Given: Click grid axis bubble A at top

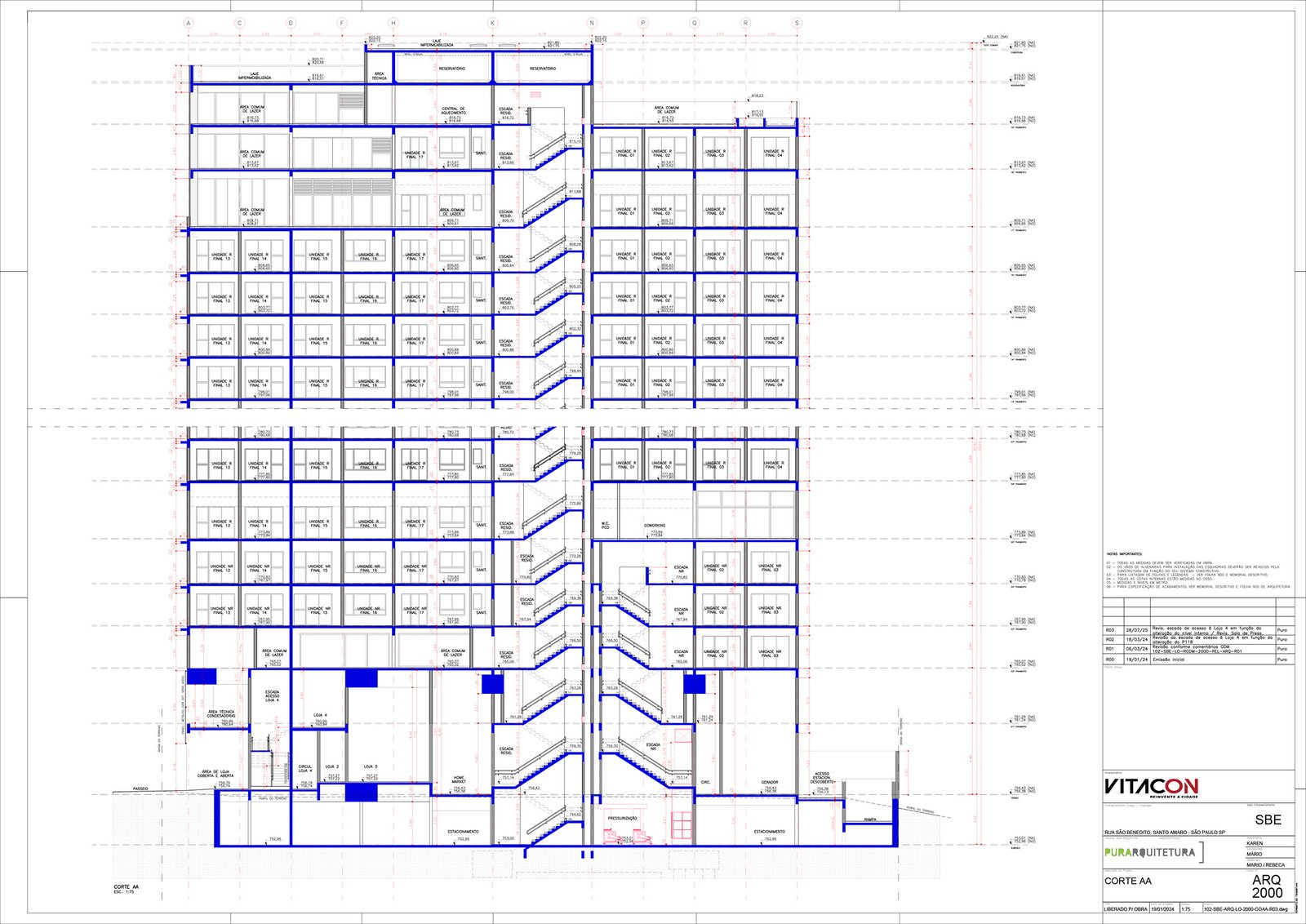Looking at the screenshot, I should coord(189,24).
